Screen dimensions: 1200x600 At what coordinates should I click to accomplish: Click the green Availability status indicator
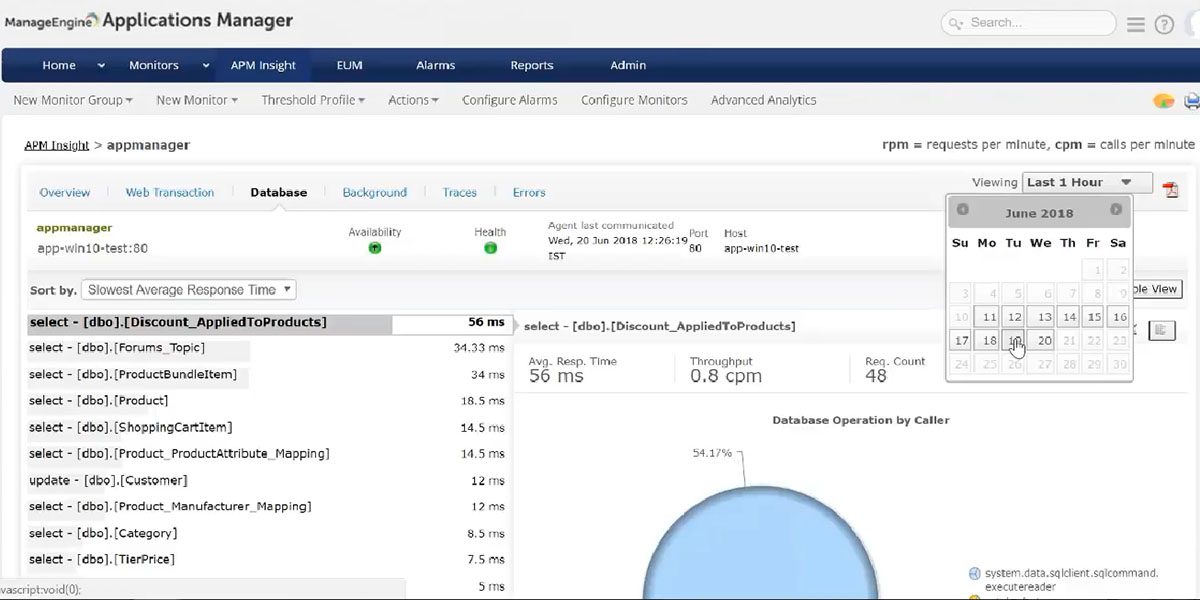coord(375,247)
